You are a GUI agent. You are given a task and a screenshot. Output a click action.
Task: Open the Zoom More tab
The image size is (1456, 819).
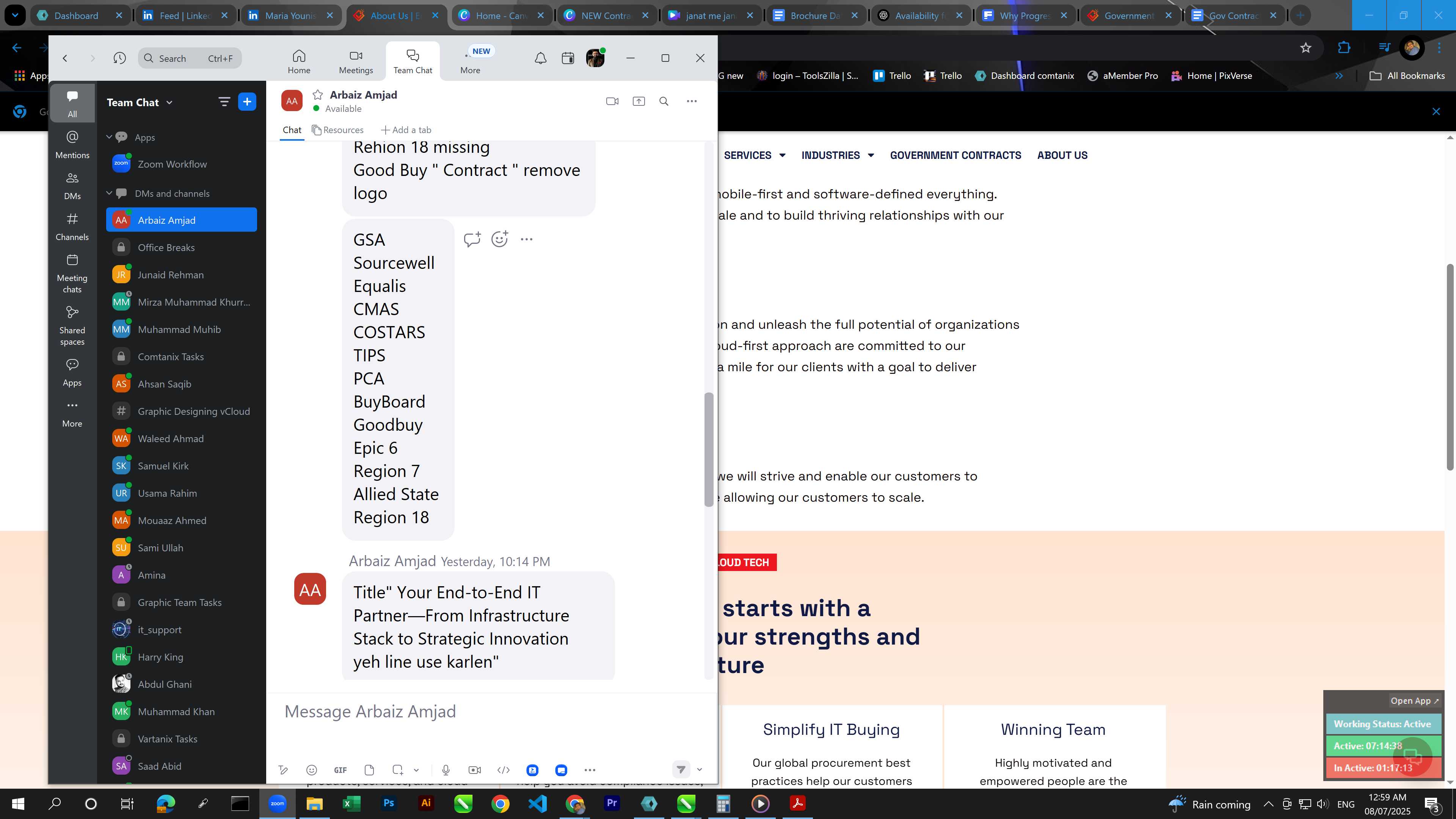pos(470,61)
